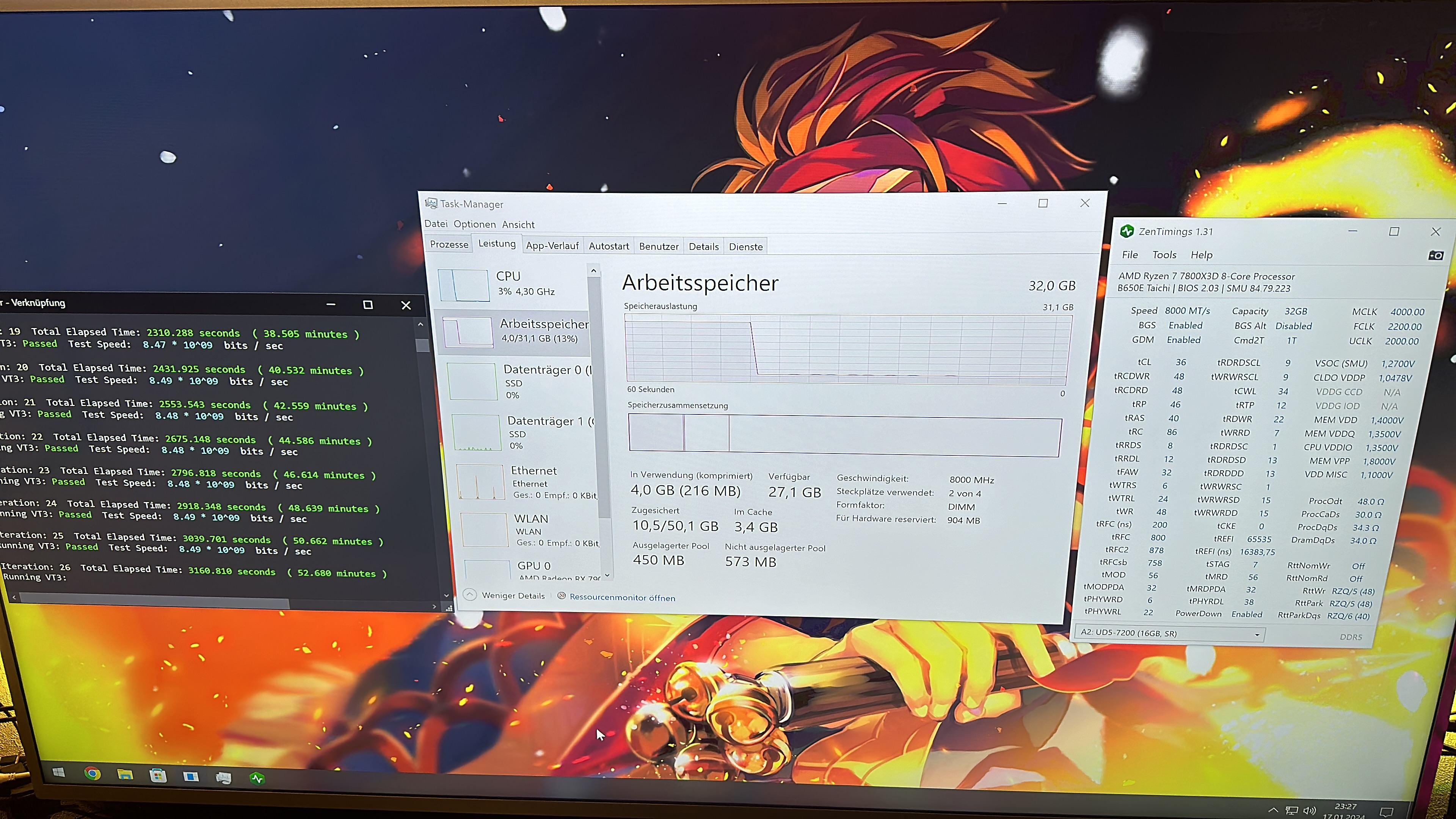Close the ZenTimings window

pyautogui.click(x=1436, y=232)
